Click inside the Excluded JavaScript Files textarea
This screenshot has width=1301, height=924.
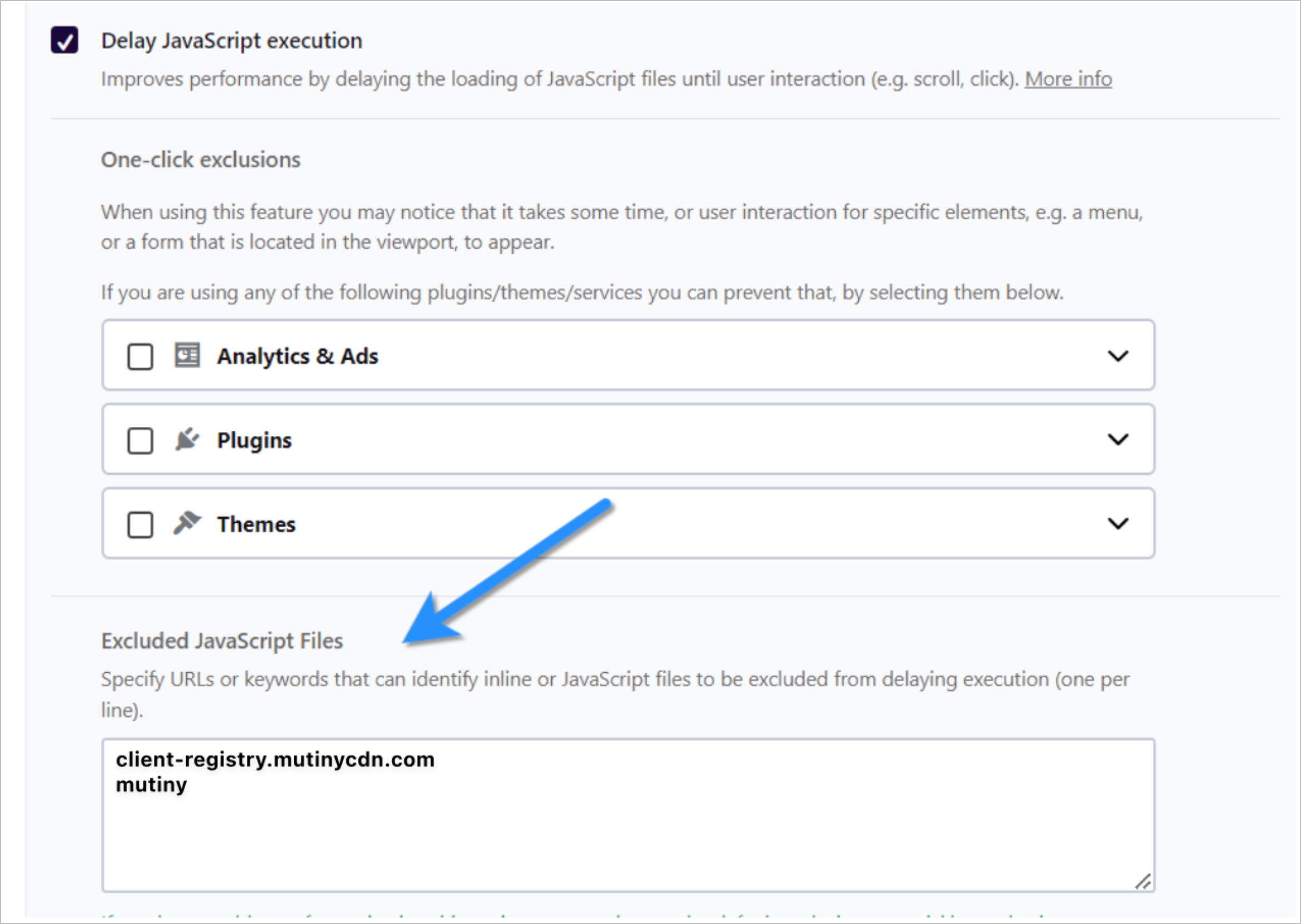628,815
